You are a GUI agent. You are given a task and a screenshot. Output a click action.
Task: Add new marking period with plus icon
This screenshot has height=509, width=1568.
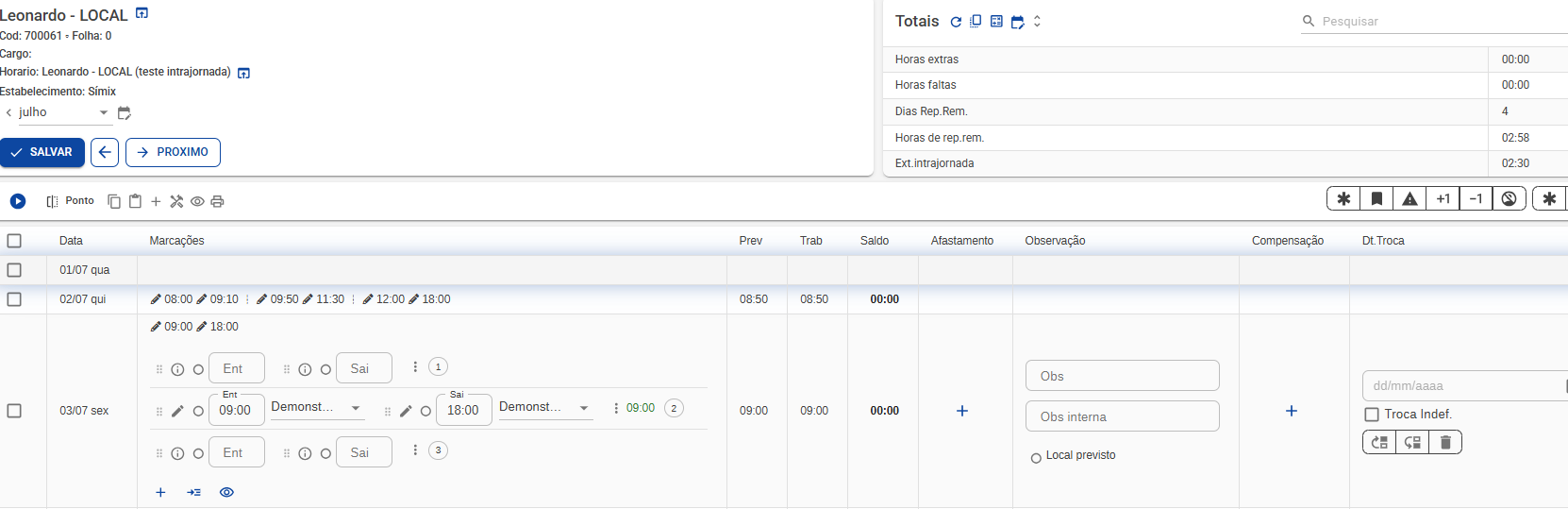[160, 492]
